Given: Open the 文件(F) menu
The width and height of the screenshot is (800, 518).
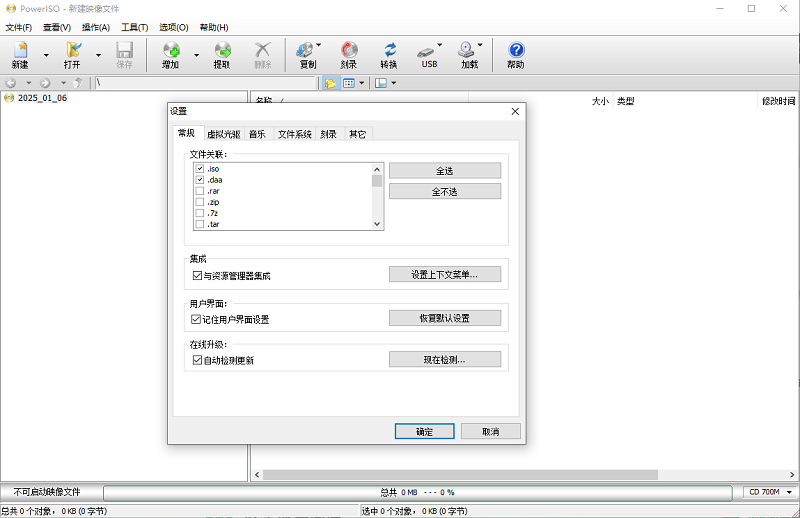Looking at the screenshot, I should pos(19,28).
